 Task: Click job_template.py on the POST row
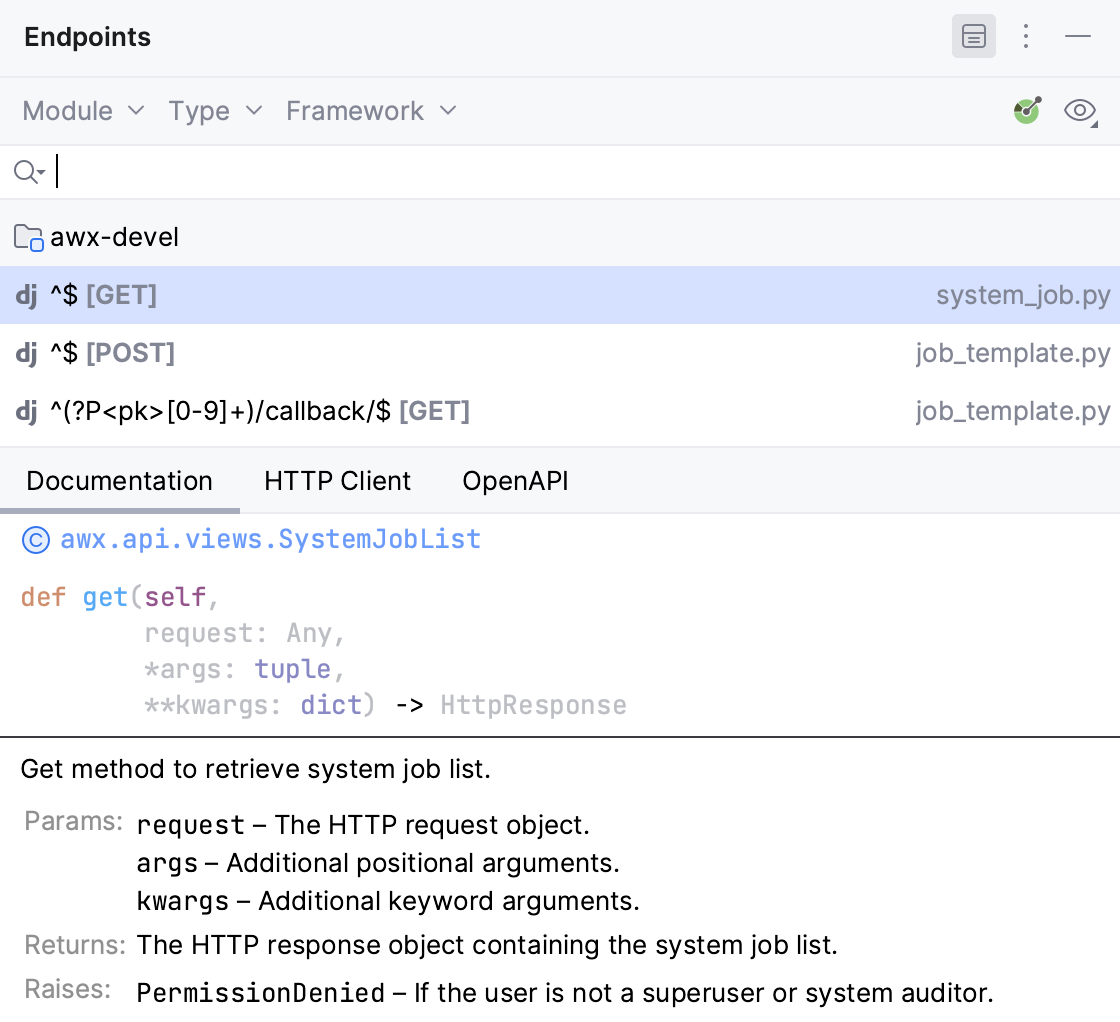pos(1013,353)
